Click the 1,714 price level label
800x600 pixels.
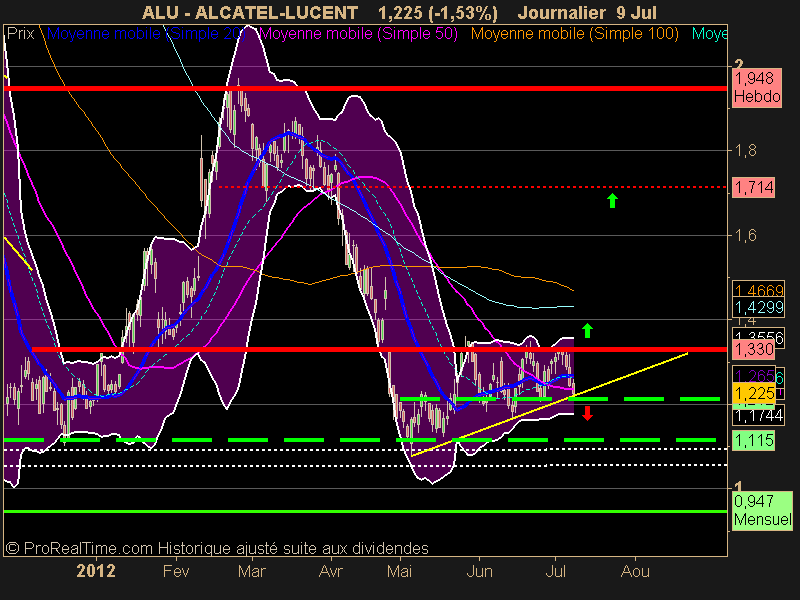pyautogui.click(x=754, y=187)
